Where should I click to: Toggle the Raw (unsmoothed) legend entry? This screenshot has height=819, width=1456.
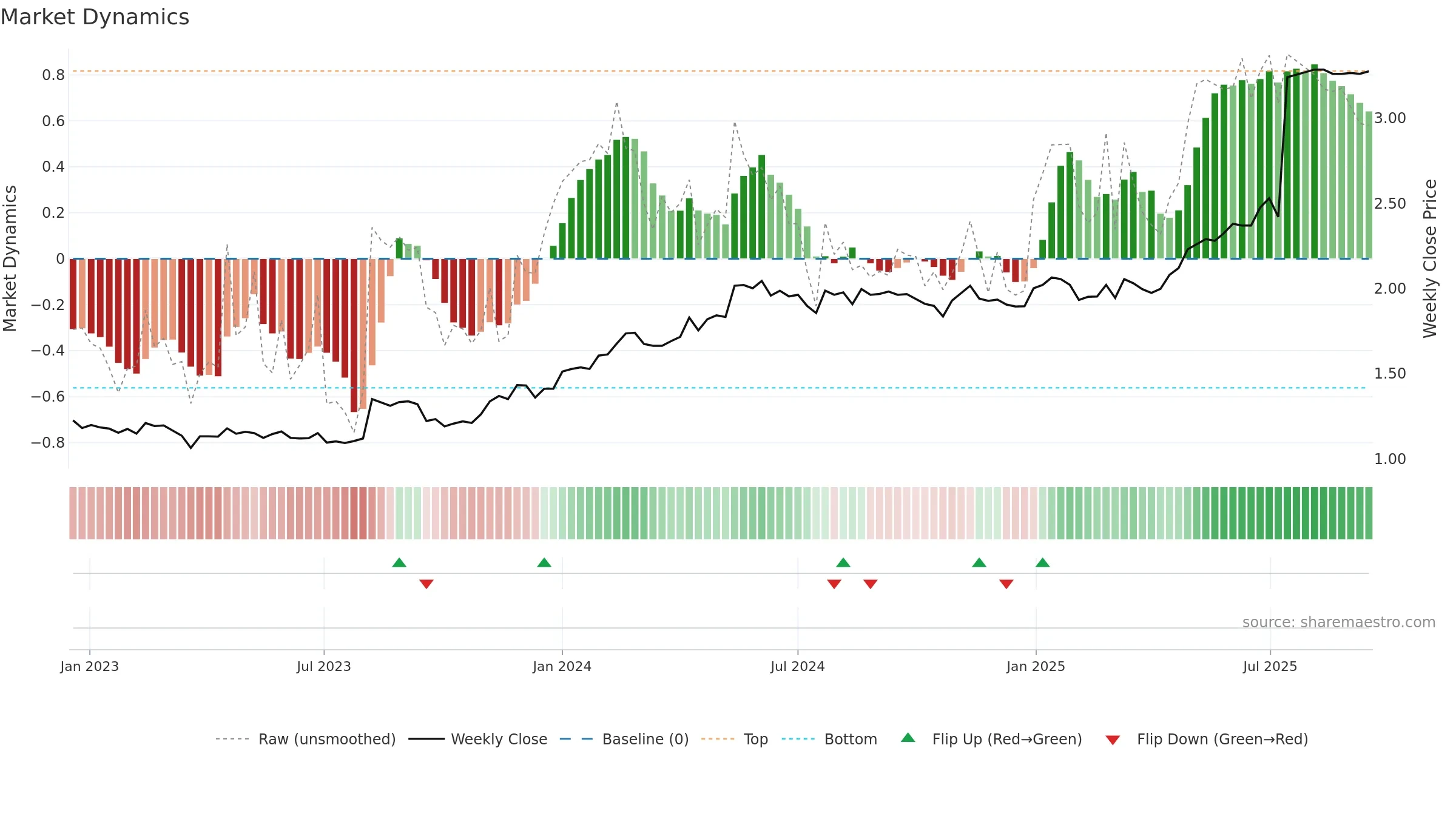point(306,740)
